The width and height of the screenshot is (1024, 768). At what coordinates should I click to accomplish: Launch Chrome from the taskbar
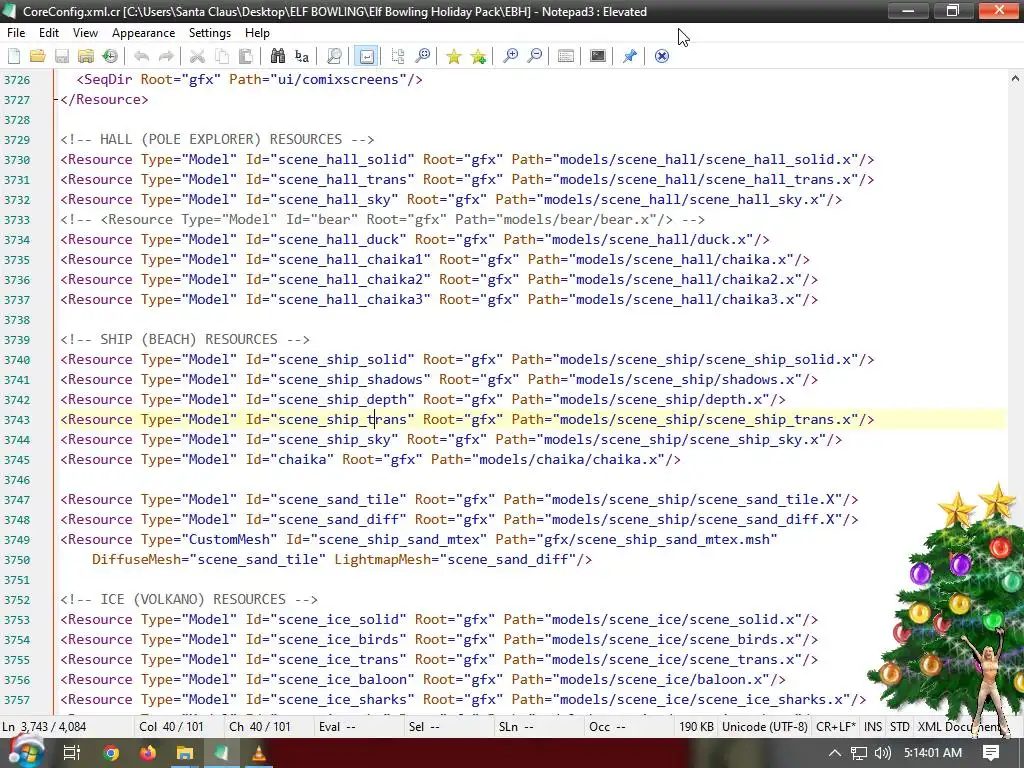pos(111,753)
